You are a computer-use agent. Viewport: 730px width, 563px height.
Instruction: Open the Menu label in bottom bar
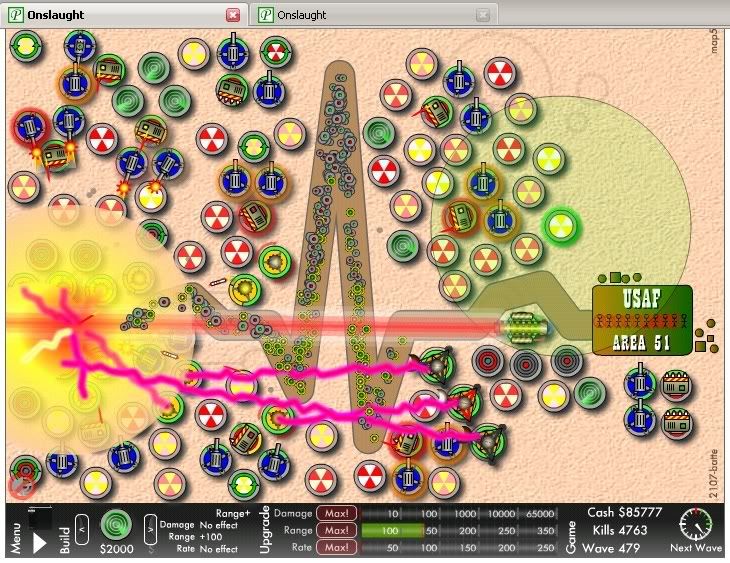click(x=16, y=538)
